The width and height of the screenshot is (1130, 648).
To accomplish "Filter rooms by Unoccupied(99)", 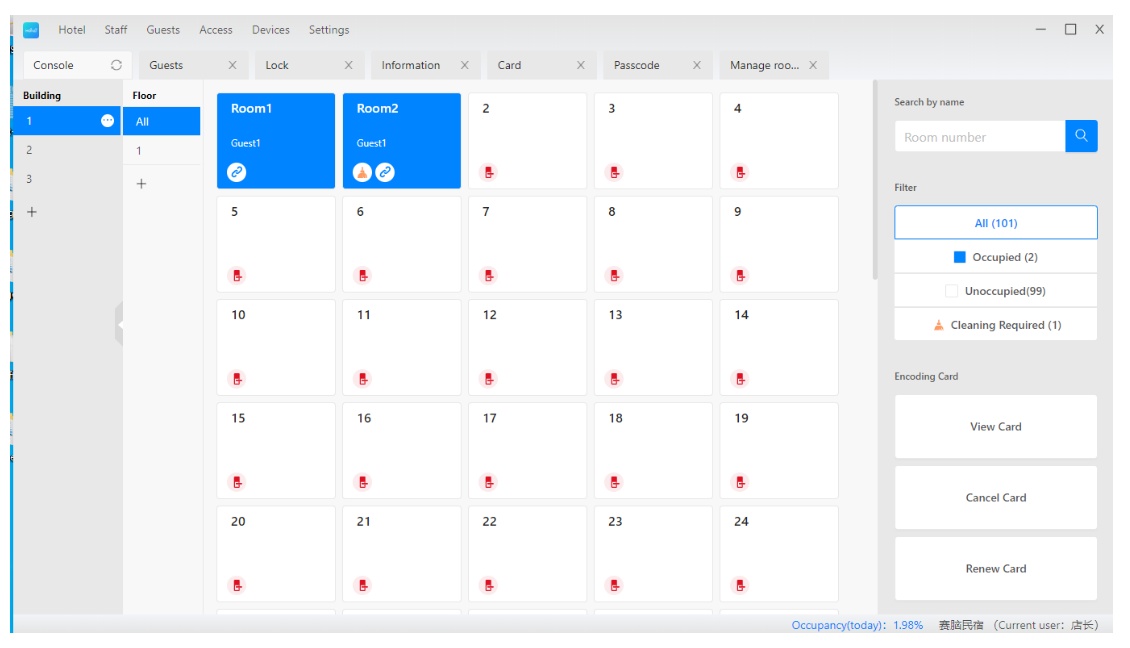I will point(995,291).
